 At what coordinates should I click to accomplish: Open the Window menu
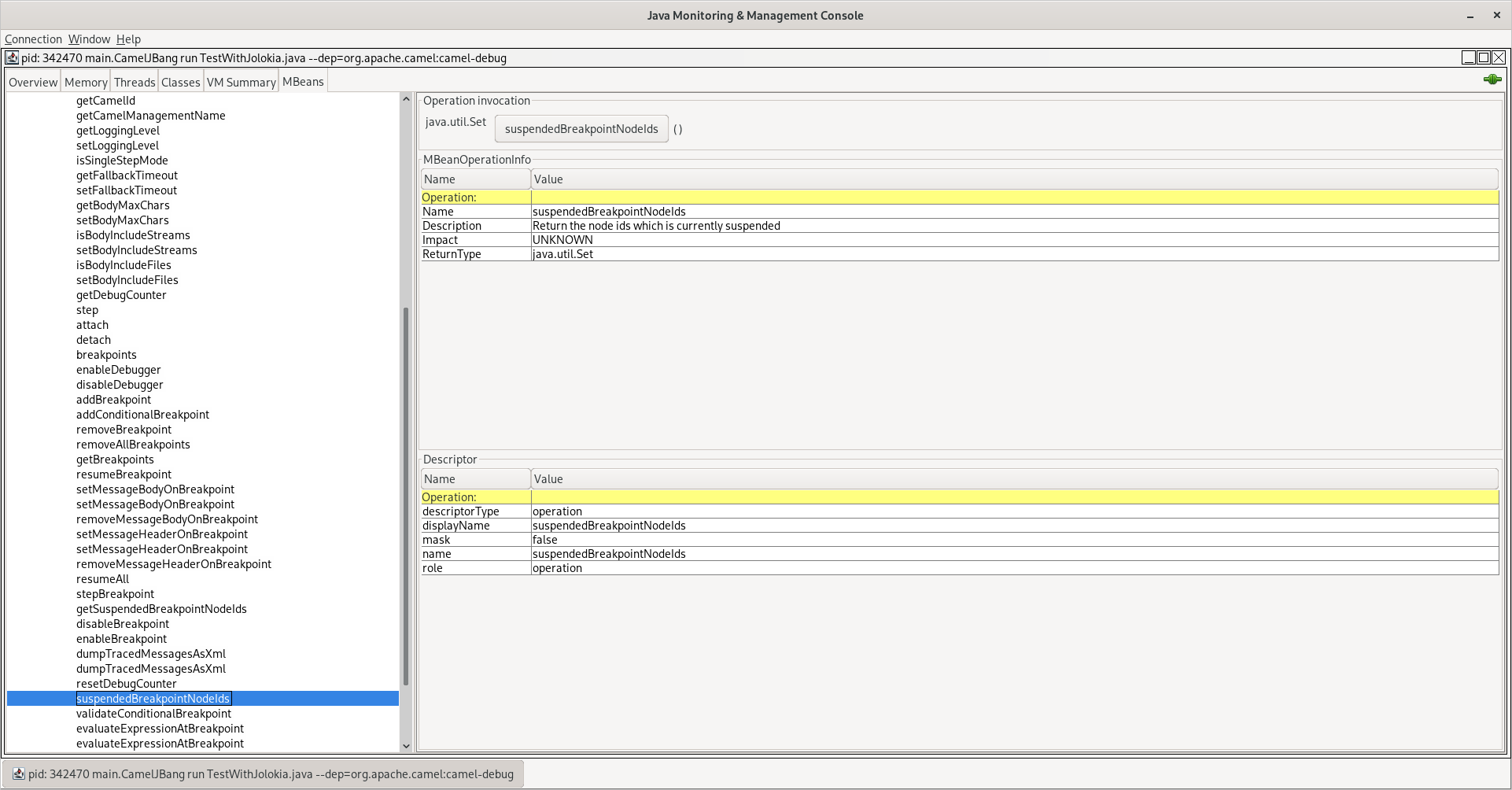tap(88, 39)
